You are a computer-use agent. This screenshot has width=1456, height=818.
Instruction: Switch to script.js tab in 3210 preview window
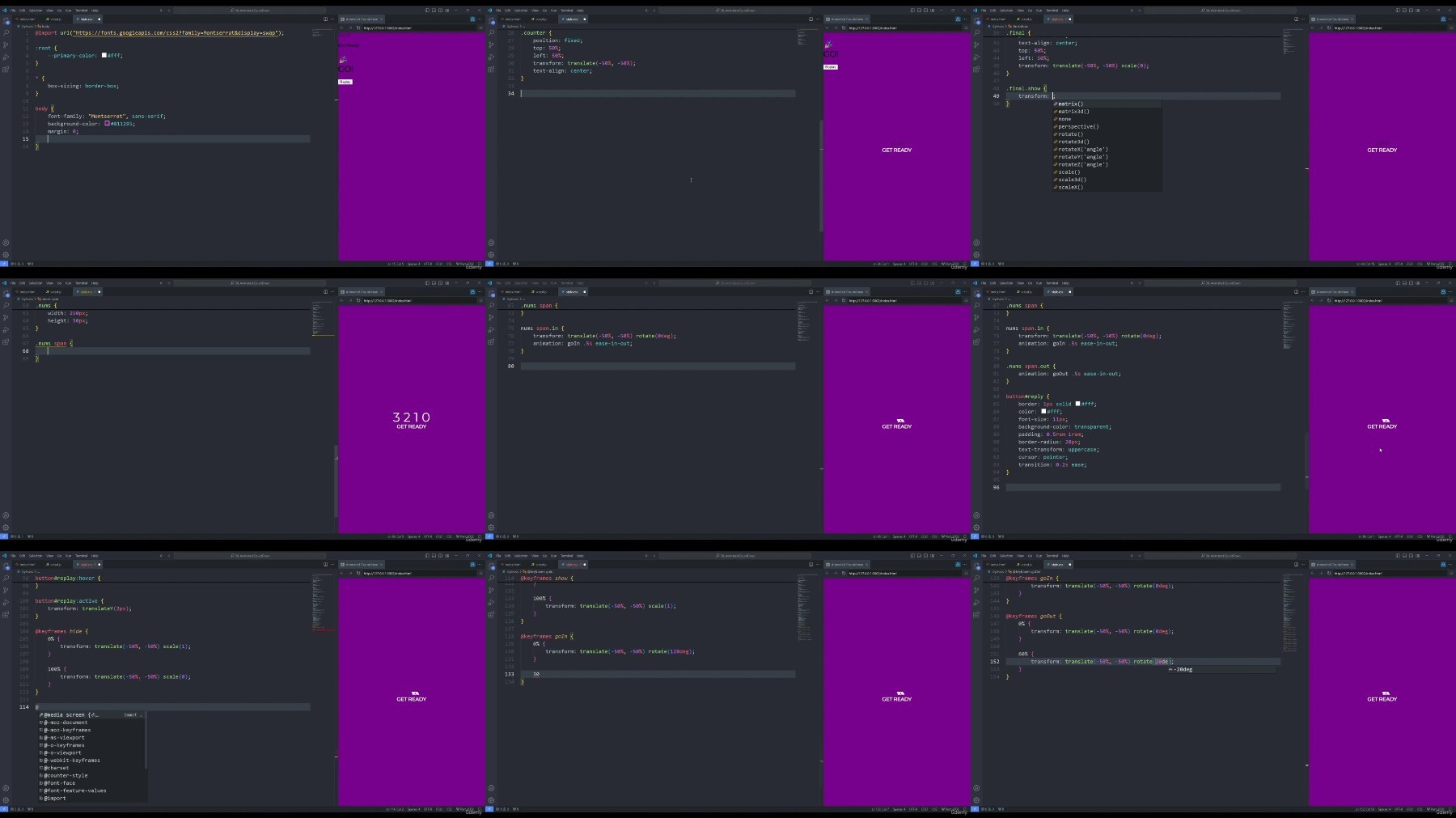coord(56,291)
